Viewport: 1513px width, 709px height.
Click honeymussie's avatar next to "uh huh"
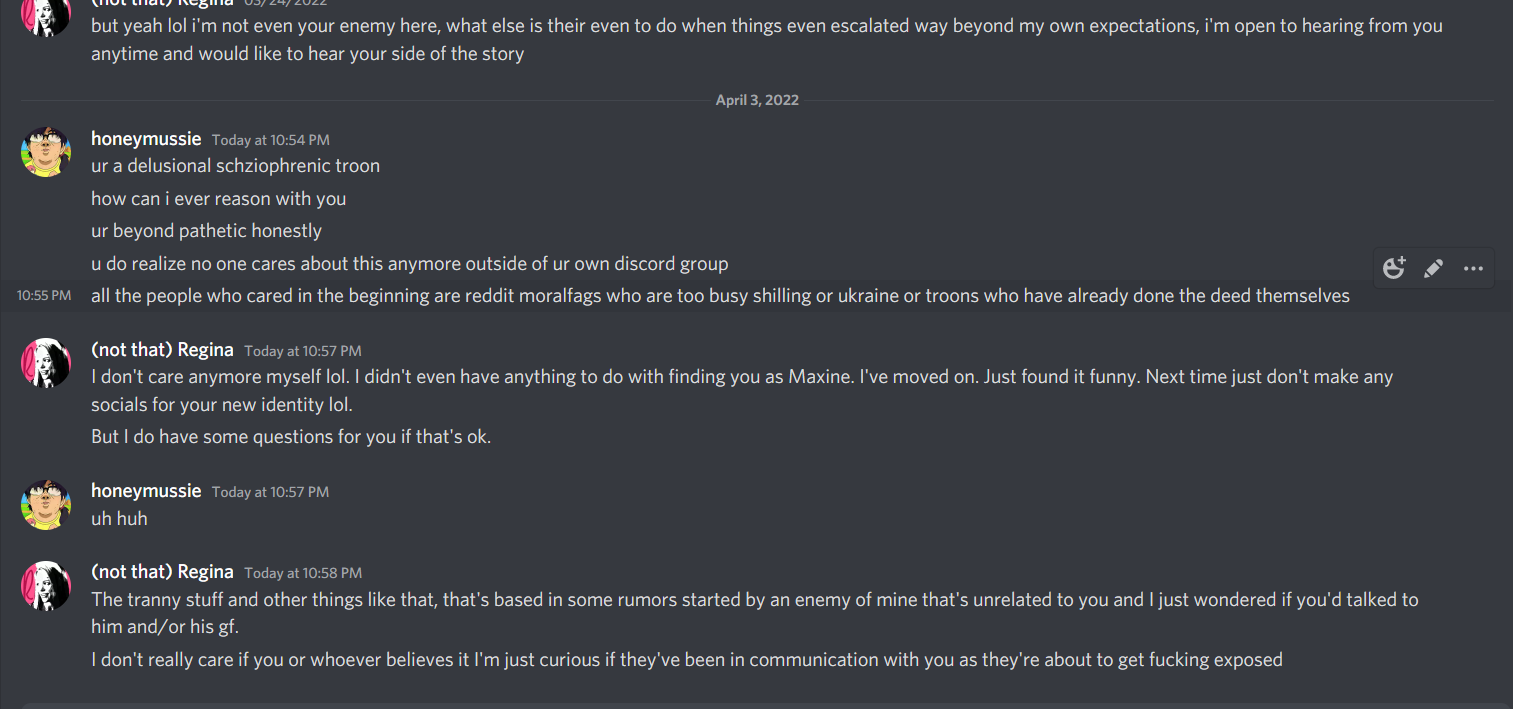pyautogui.click(x=46, y=504)
